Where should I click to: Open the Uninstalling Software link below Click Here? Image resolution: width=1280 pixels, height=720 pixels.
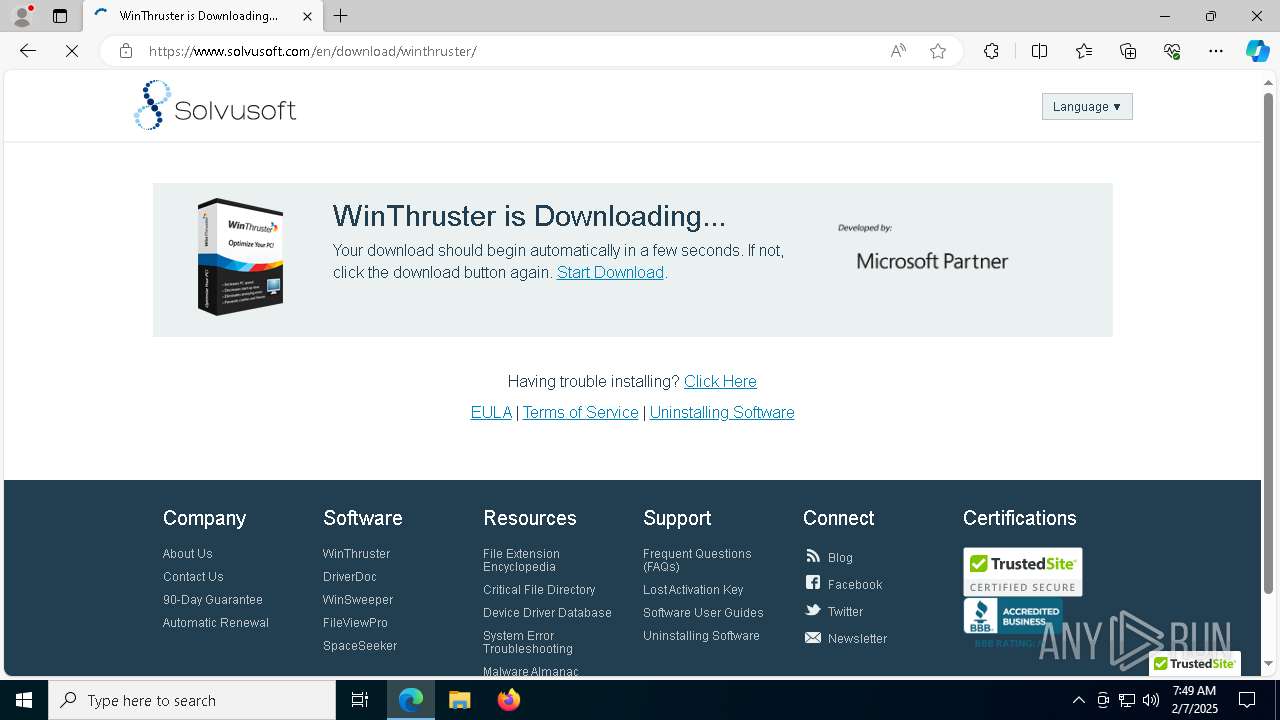(722, 412)
